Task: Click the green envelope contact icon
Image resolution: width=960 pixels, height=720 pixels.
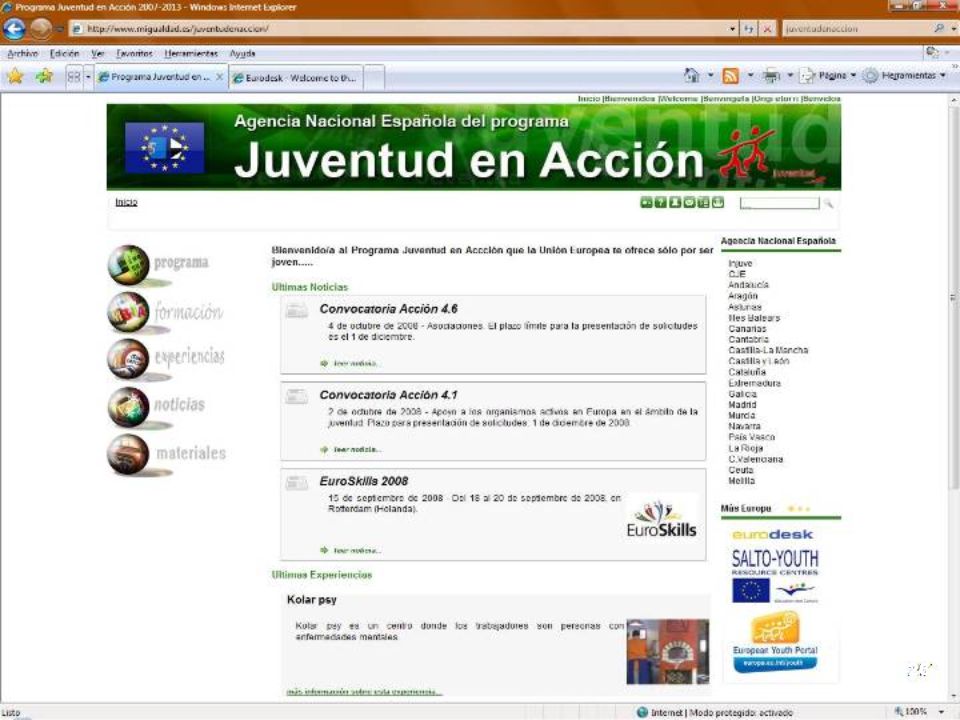Action: 689,203
